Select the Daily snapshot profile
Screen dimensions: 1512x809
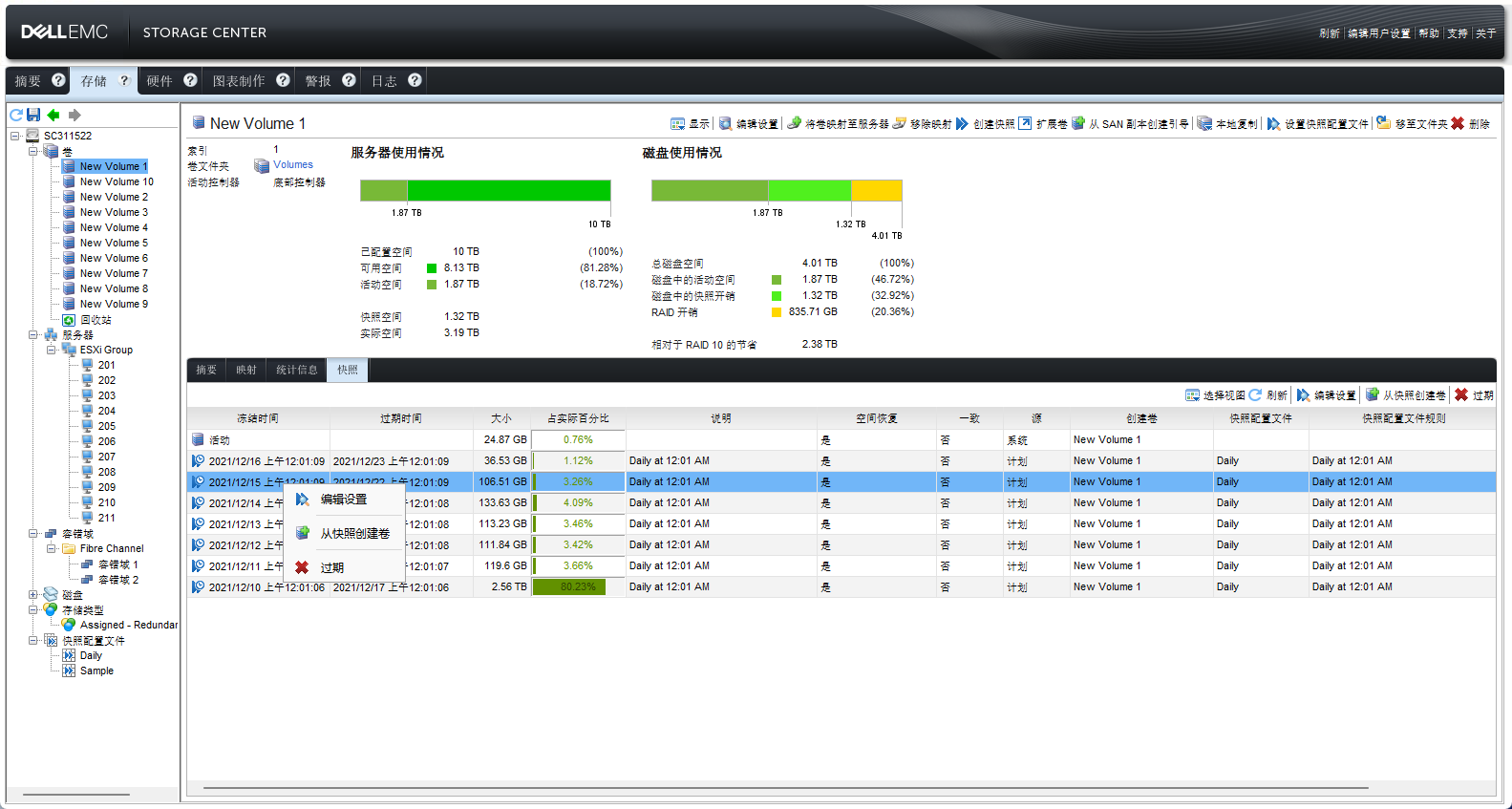coord(91,655)
